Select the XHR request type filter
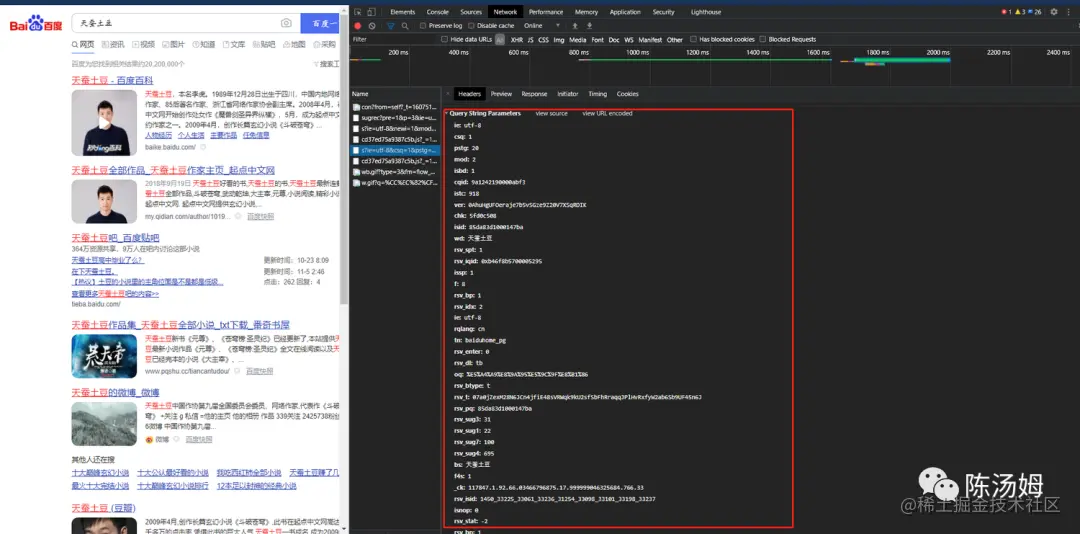 pos(517,40)
